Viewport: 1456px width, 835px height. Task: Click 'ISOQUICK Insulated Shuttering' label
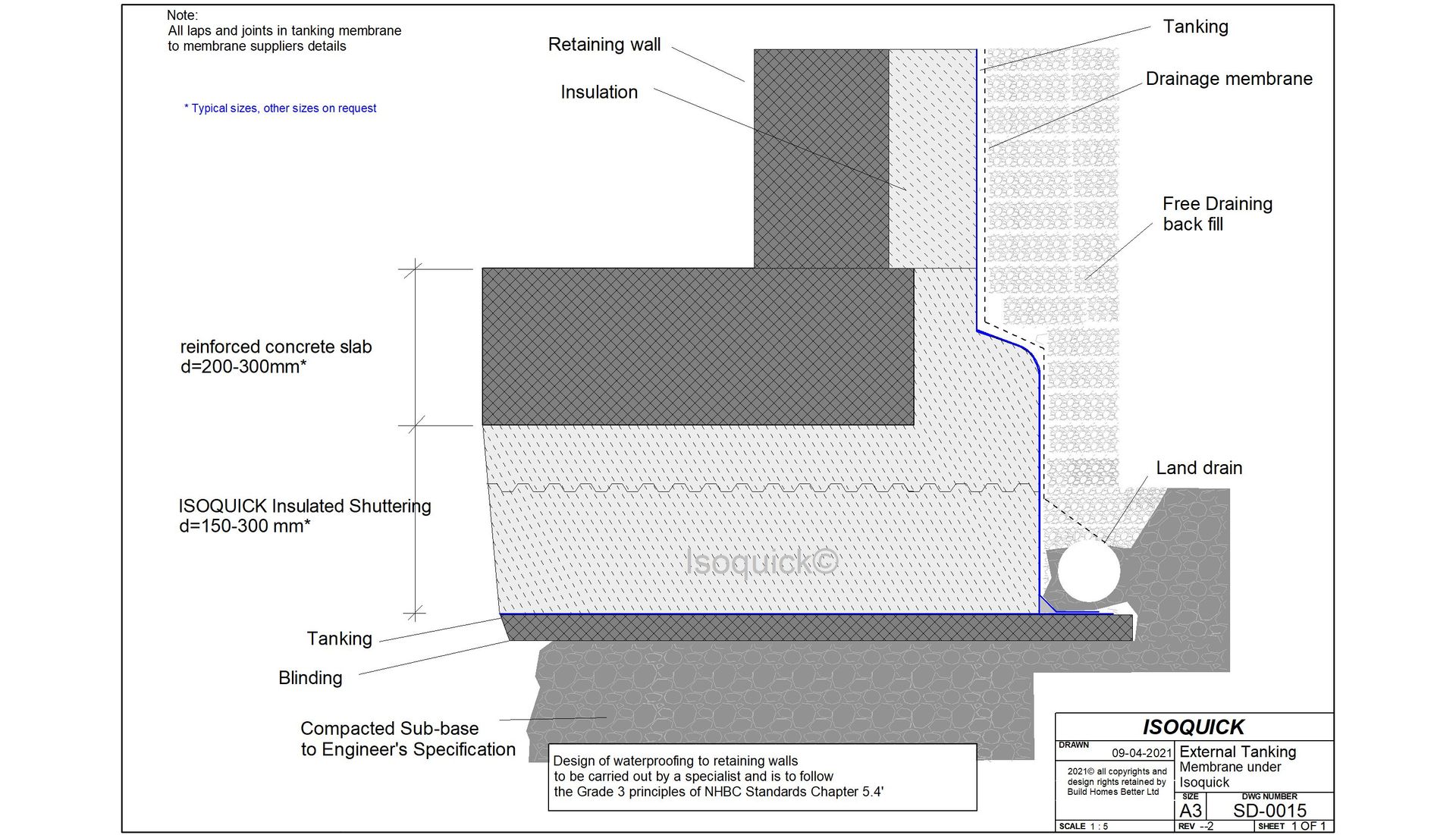(305, 506)
